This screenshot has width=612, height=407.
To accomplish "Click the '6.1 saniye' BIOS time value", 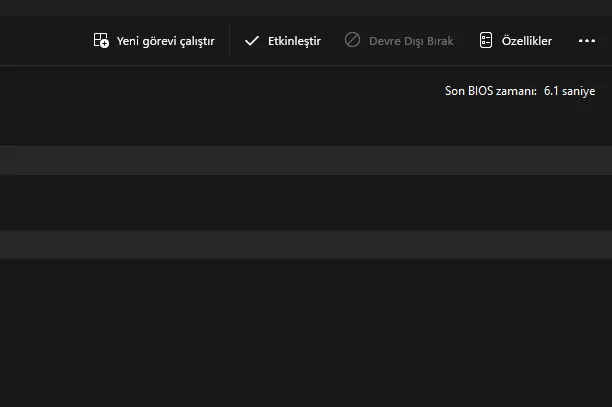I will (x=569, y=91).
